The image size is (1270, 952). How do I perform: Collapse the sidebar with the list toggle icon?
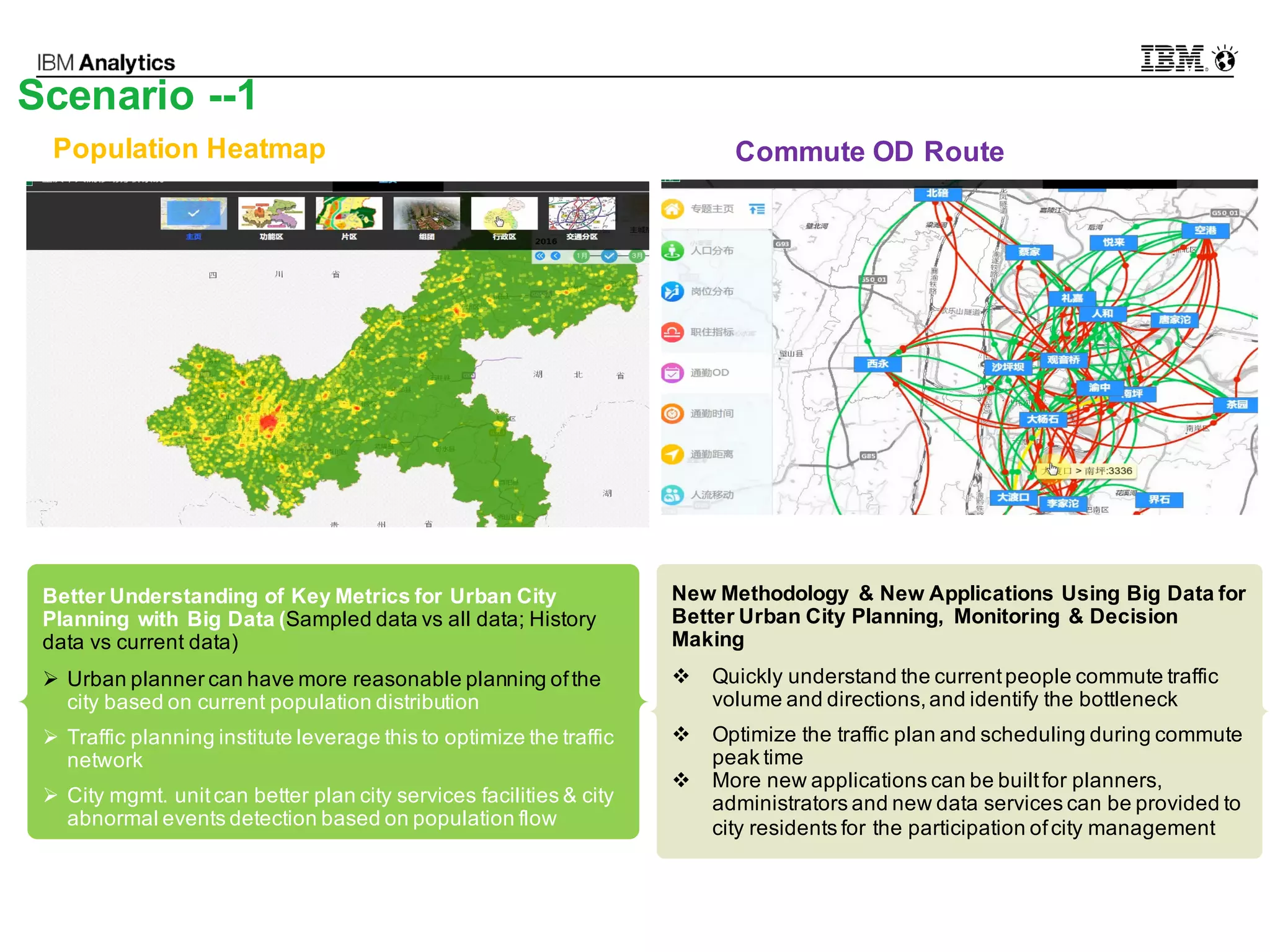tap(757, 209)
